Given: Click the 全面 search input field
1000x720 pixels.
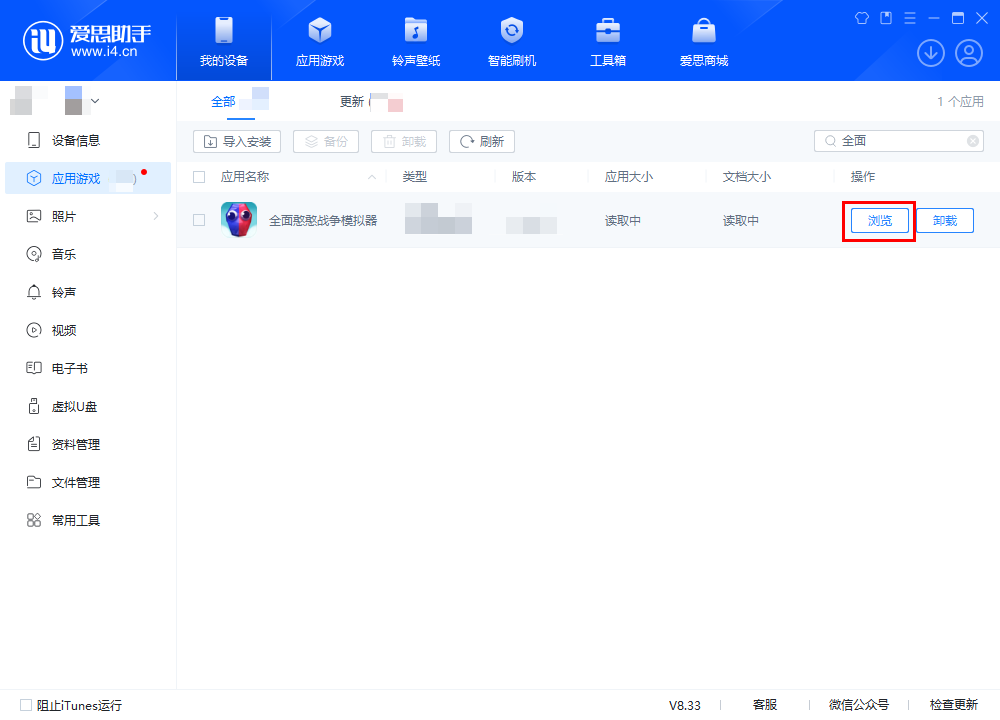Looking at the screenshot, I should (899, 141).
